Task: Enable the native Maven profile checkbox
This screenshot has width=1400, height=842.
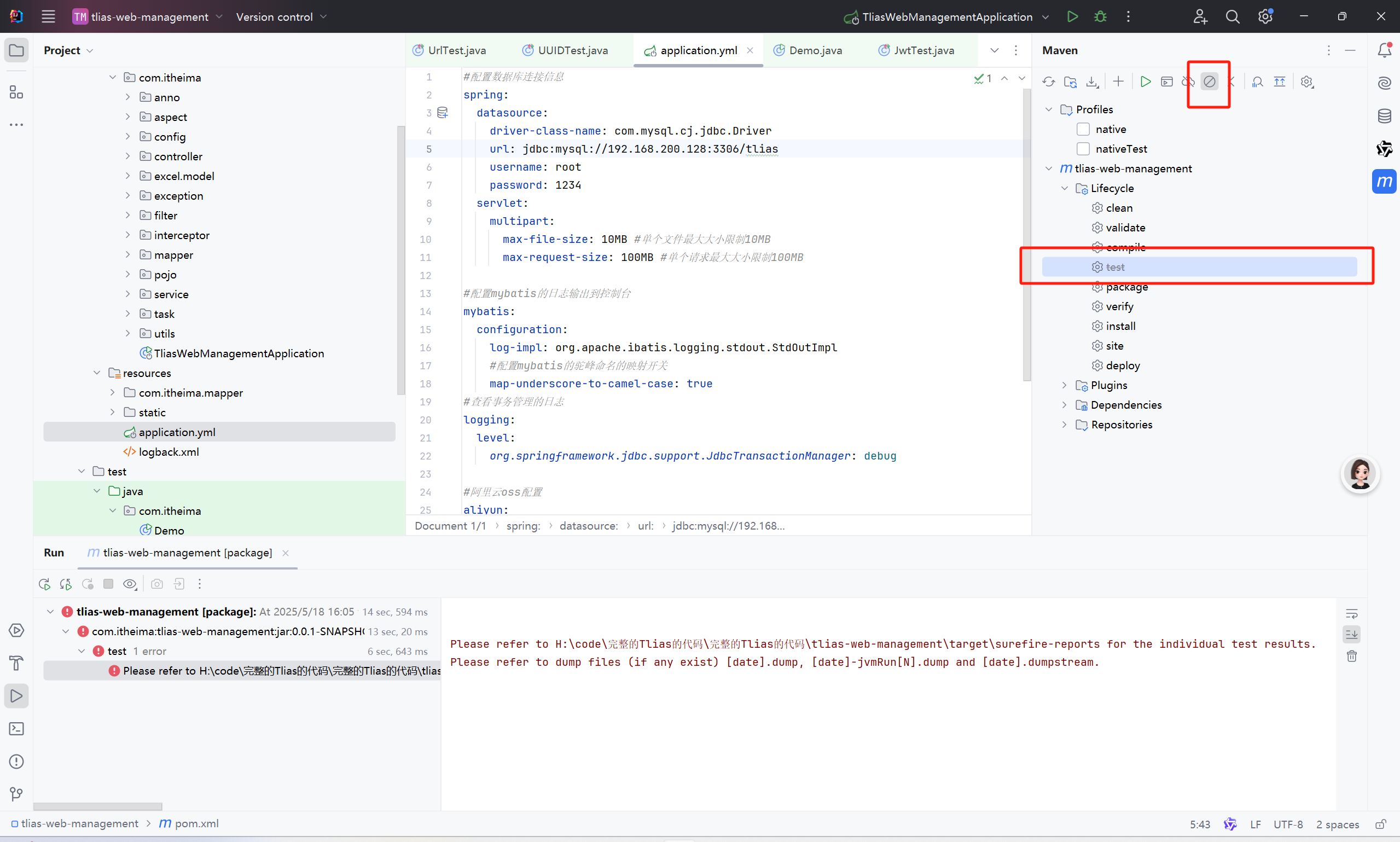Action: 1083,129
